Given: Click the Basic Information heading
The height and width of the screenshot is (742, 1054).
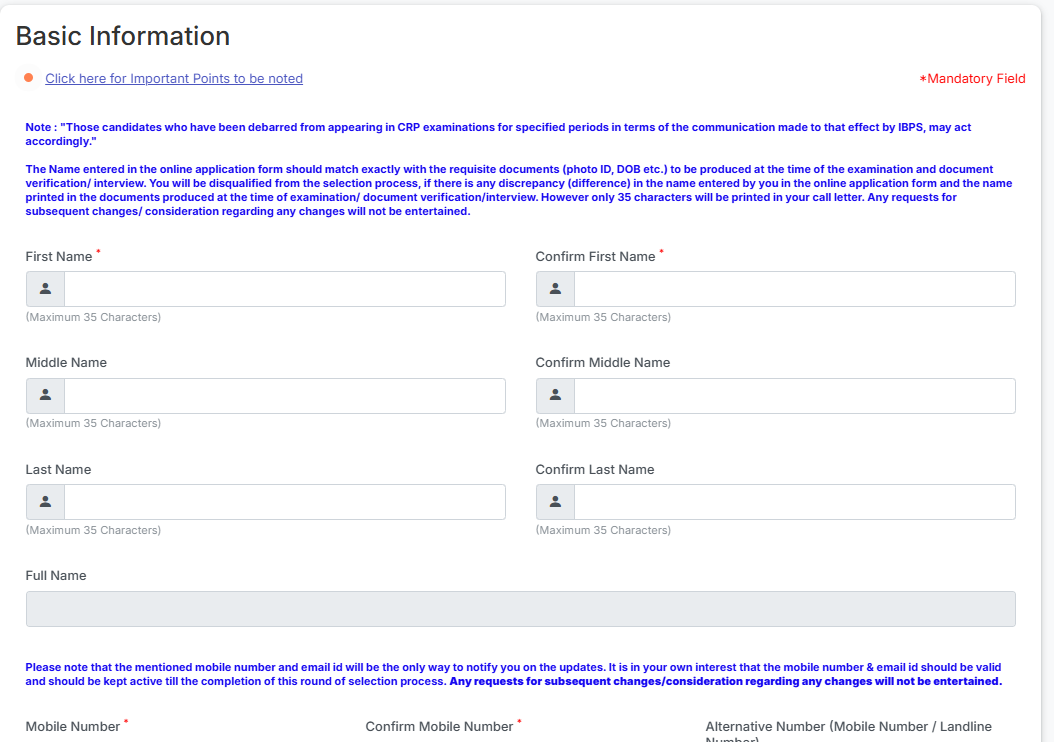Looking at the screenshot, I should [123, 36].
